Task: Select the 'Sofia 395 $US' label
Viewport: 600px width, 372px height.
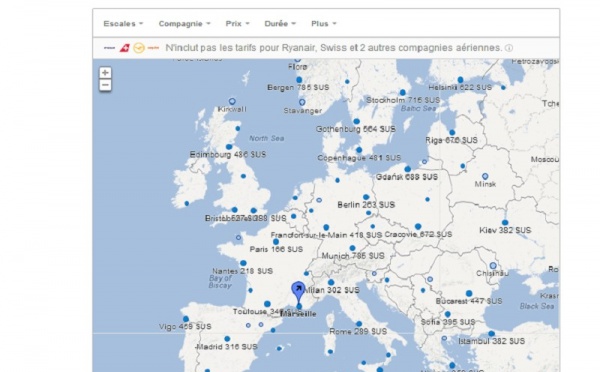Action: (x=448, y=322)
